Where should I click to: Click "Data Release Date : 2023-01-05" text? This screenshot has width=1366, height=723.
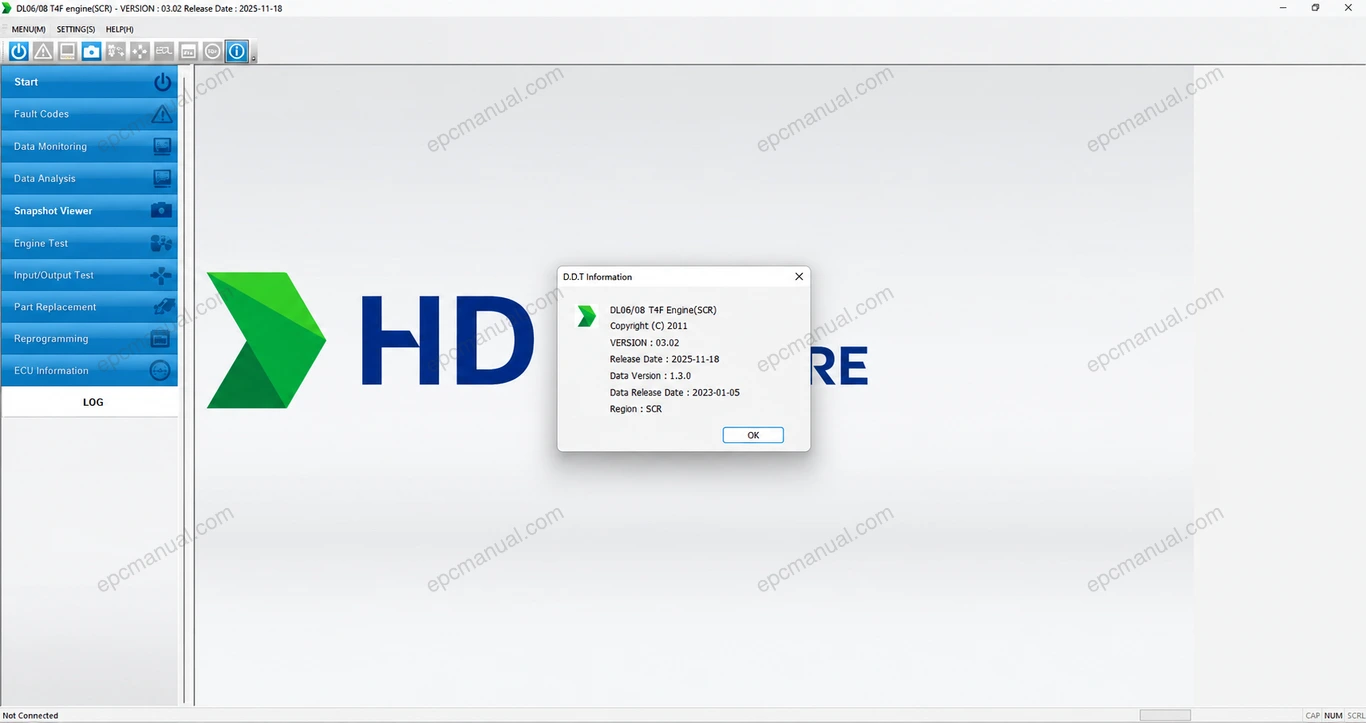point(675,392)
